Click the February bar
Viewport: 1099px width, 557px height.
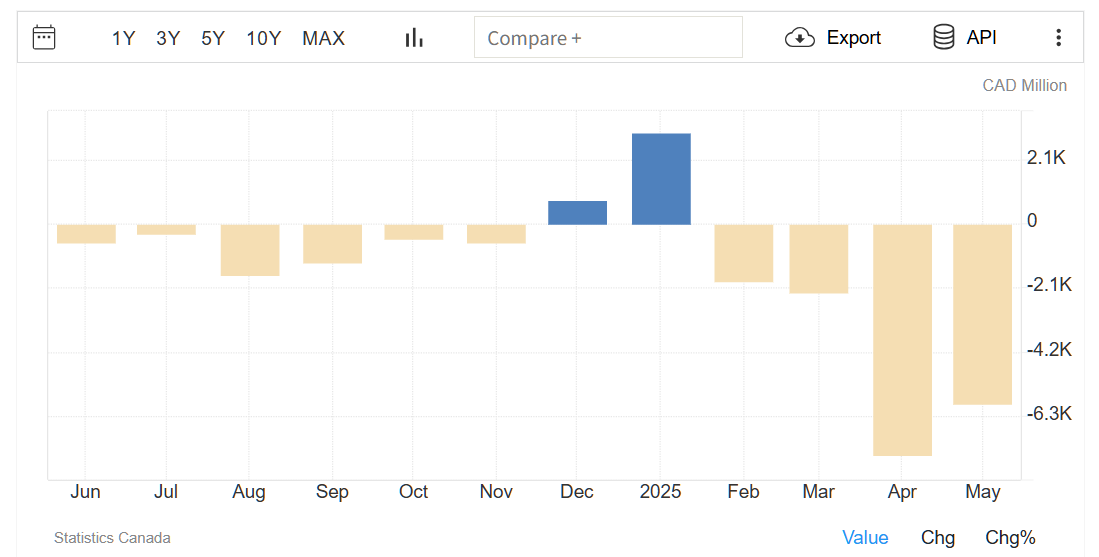click(744, 253)
